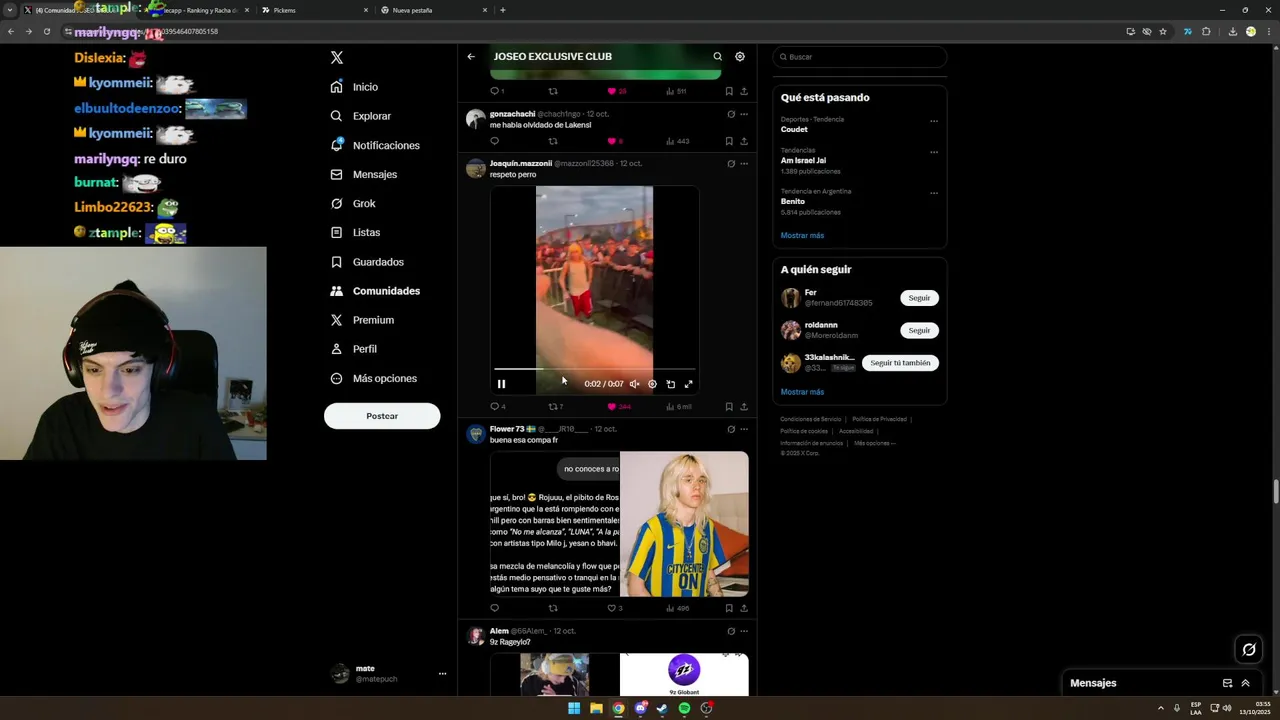Open Condiciones de Servicio footer link
The width and height of the screenshot is (1280, 720).
coord(811,419)
